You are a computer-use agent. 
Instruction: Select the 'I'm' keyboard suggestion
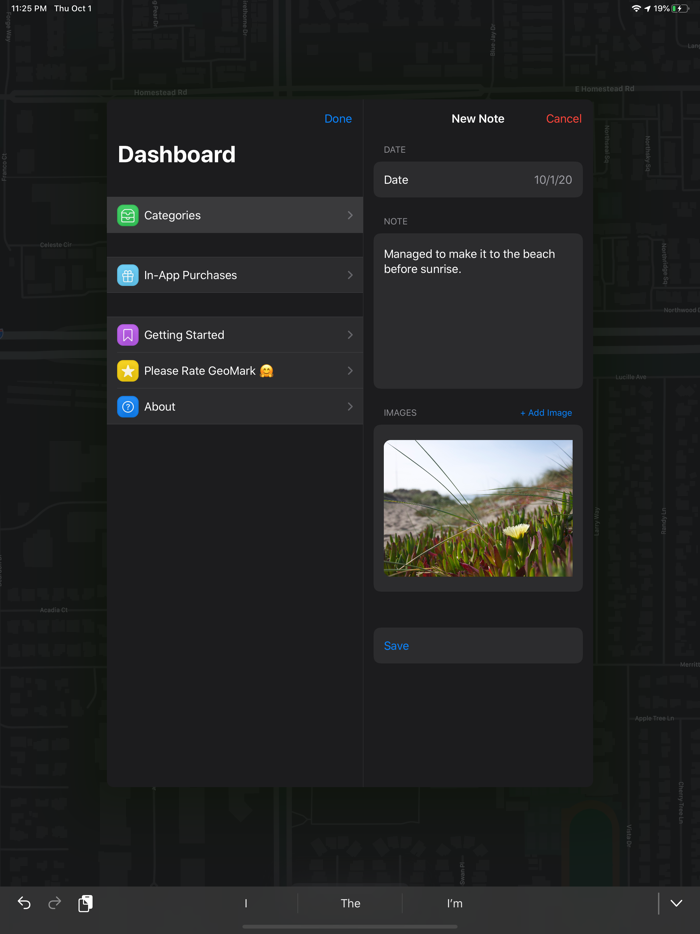pos(455,903)
